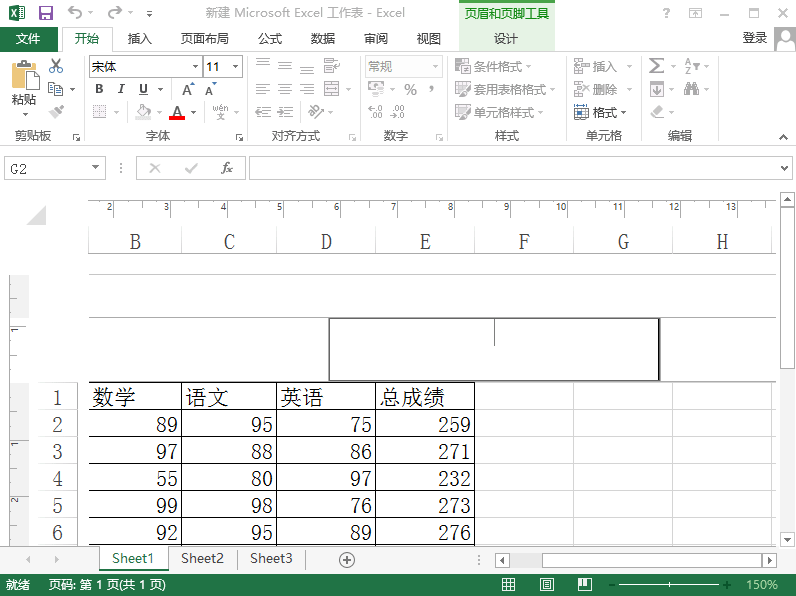
Task: Click the Format Painter brush icon
Action: point(56,112)
